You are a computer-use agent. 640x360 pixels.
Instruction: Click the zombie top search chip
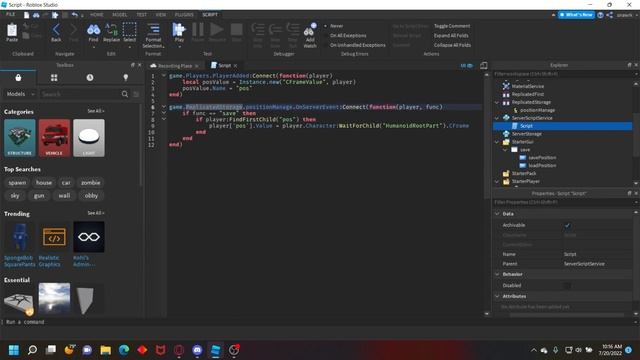click(91, 183)
